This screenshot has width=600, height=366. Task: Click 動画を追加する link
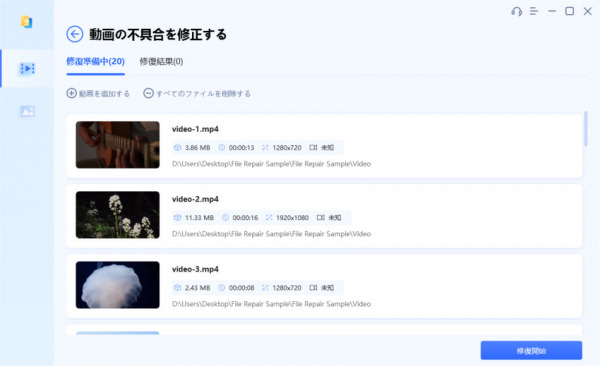tap(104, 93)
